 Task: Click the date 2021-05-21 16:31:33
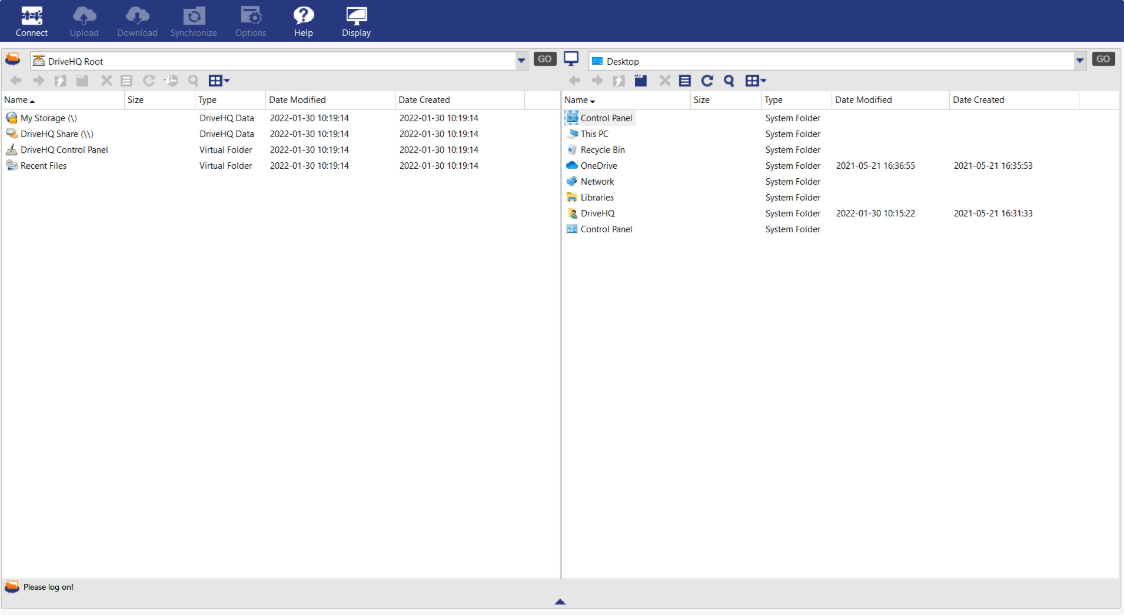click(x=993, y=214)
